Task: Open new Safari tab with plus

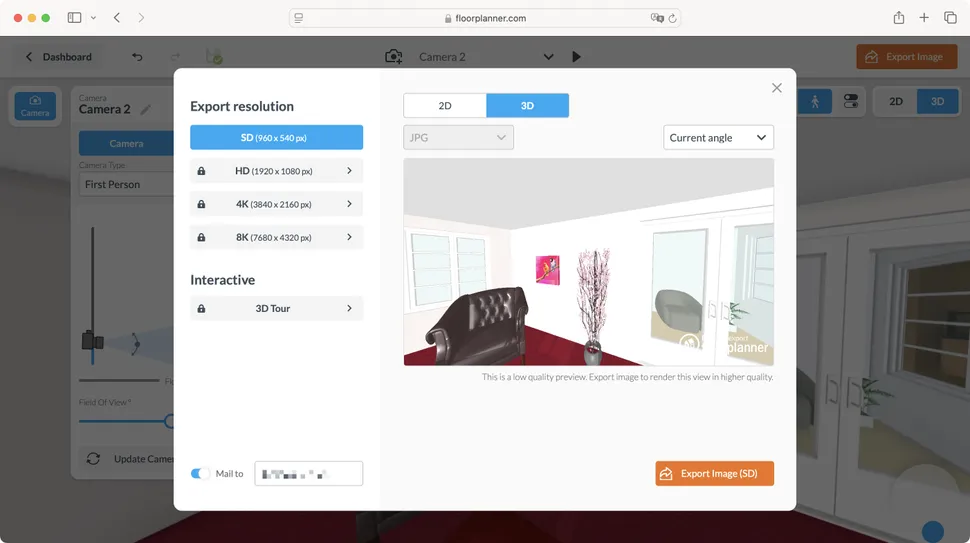Action: pyautogui.click(x=924, y=18)
